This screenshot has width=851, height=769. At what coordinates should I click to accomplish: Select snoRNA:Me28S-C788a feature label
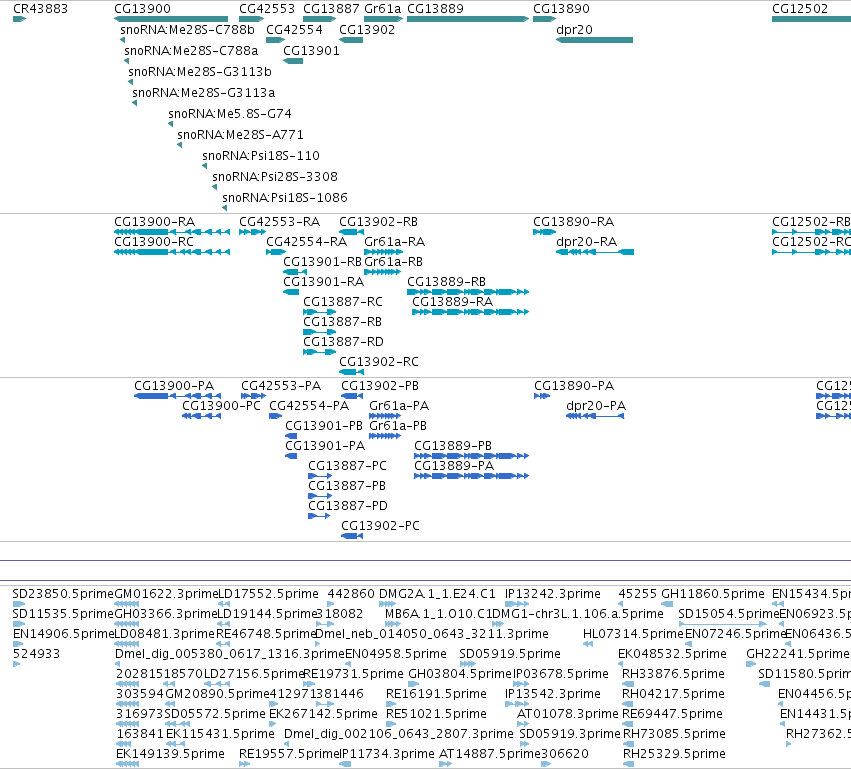191,50
